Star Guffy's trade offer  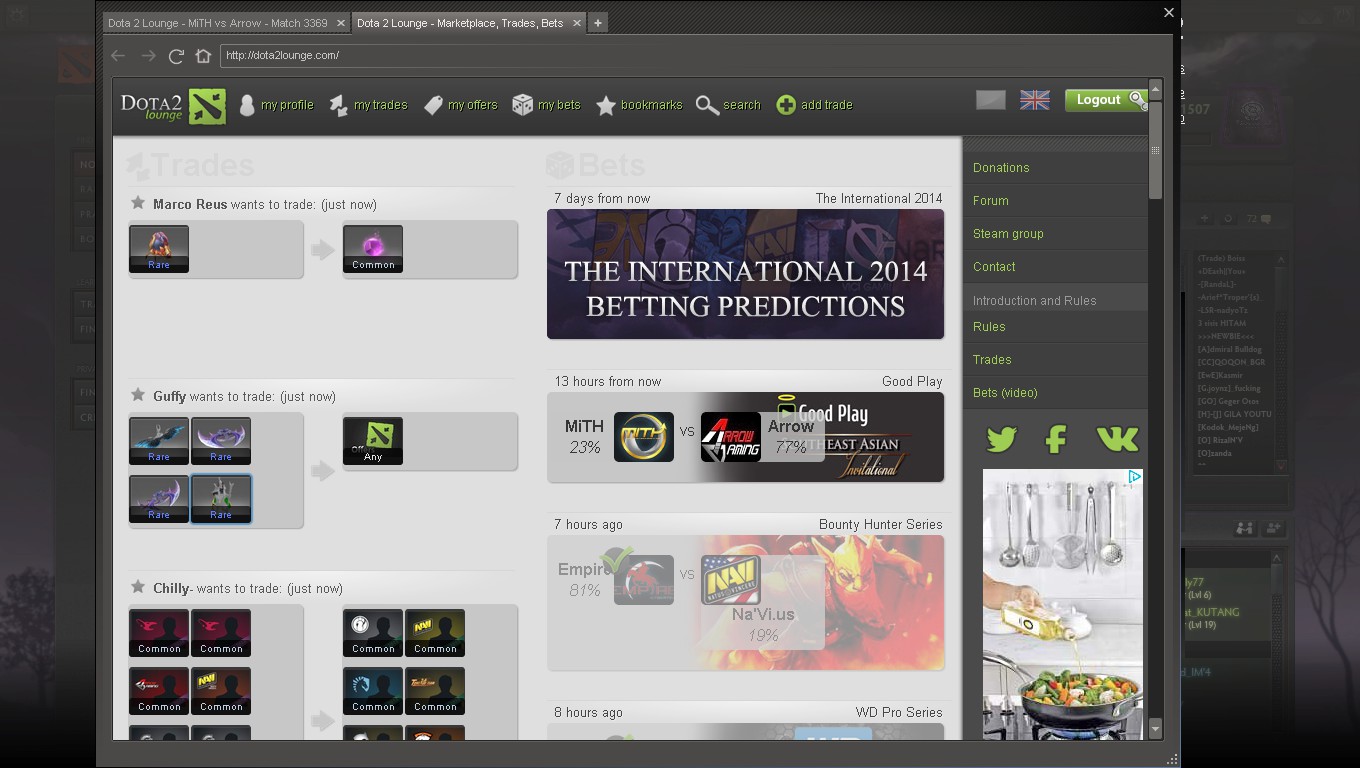[x=138, y=395]
